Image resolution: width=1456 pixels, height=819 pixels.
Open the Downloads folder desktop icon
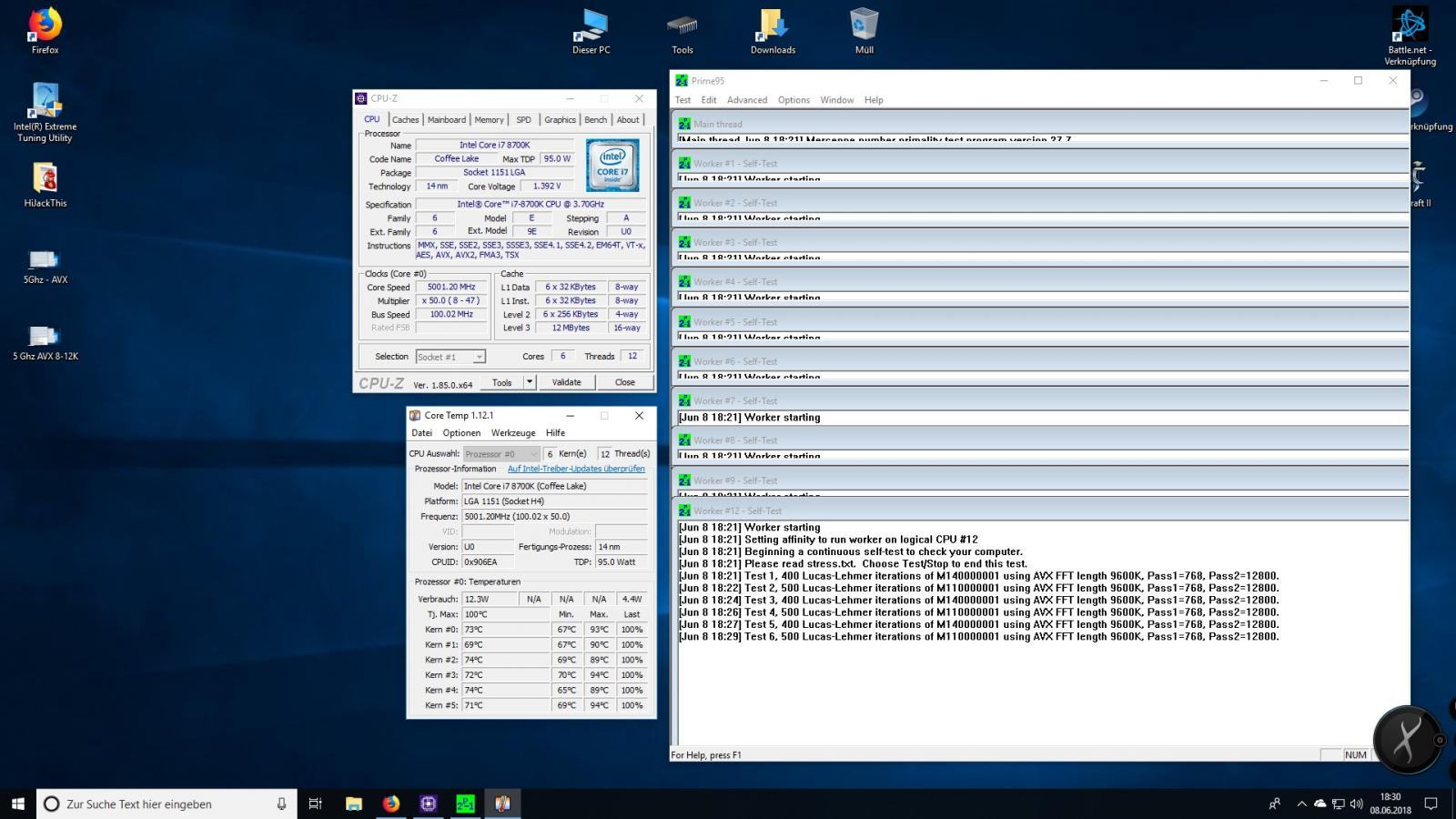coord(773,31)
